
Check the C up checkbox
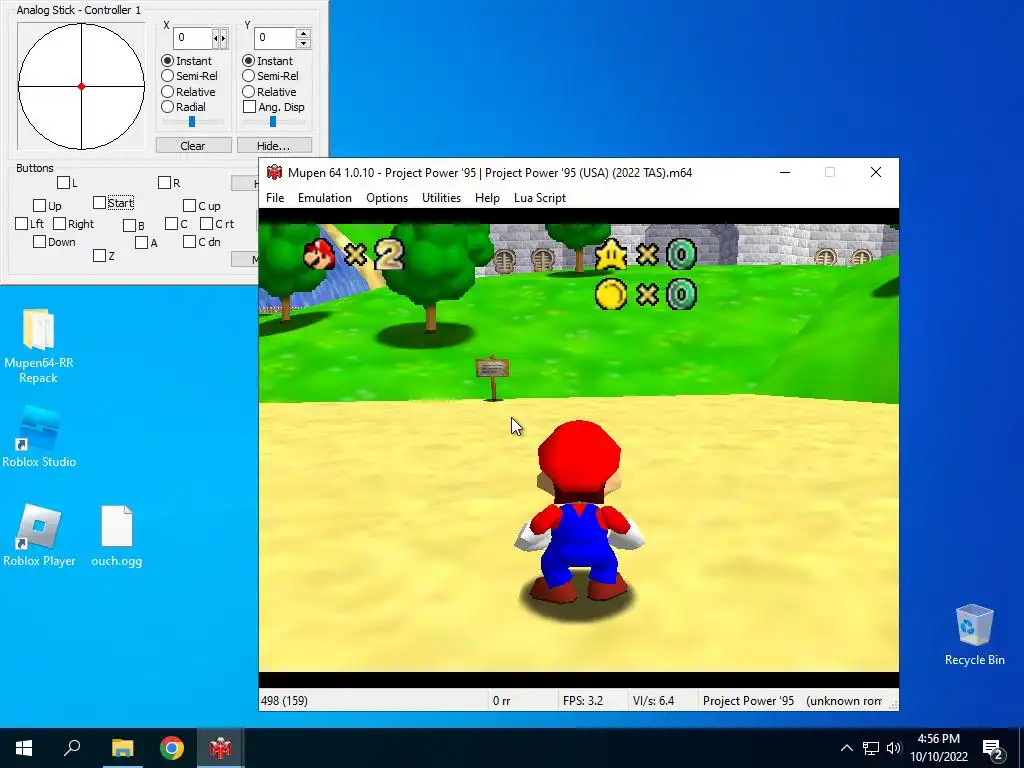click(189, 206)
